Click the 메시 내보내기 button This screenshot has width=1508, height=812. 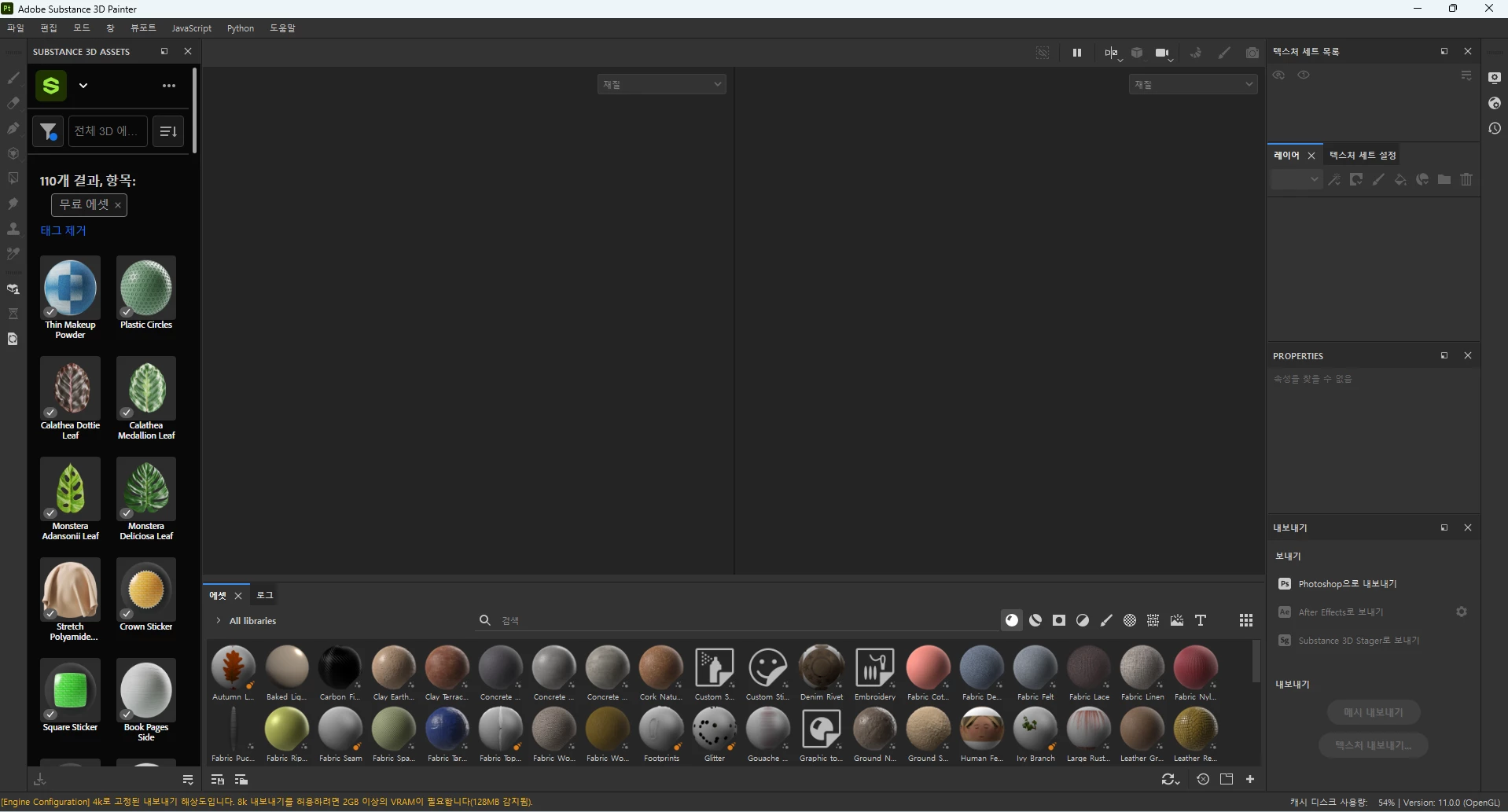[x=1374, y=712]
